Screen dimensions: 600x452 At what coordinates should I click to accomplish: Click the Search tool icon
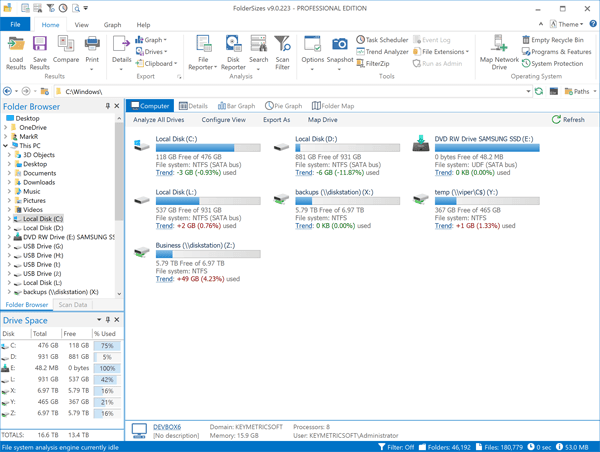(x=259, y=44)
